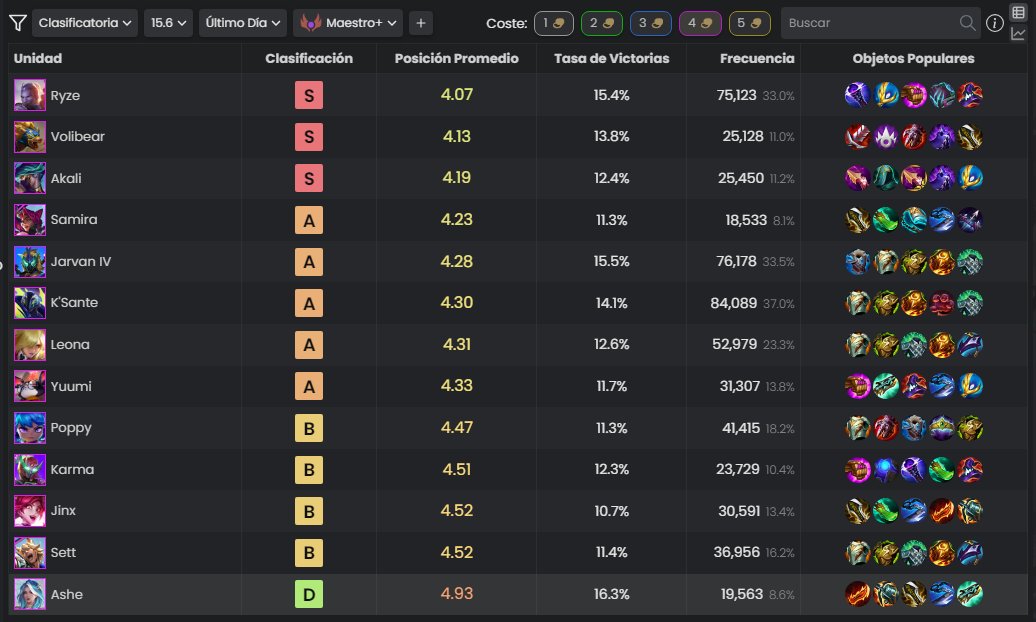Viewport: 1036px width, 622px height.
Task: Click Yuumi's first popular item icon
Action: [857, 386]
